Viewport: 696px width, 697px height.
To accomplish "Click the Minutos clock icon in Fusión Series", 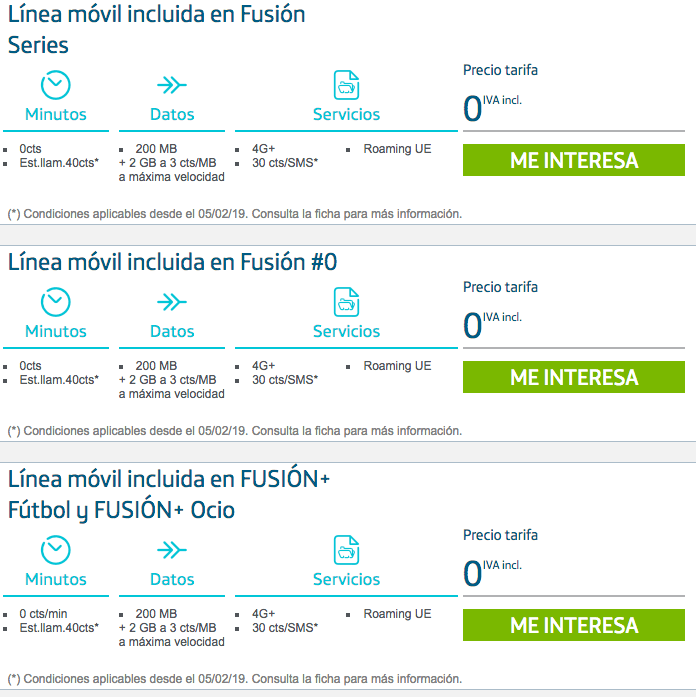I will (56, 85).
